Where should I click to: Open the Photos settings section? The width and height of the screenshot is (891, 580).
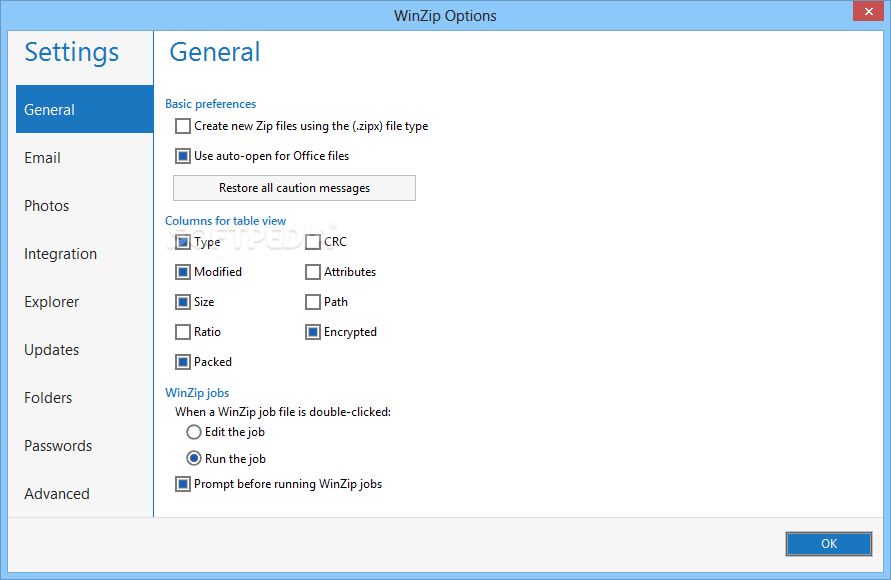pos(85,206)
